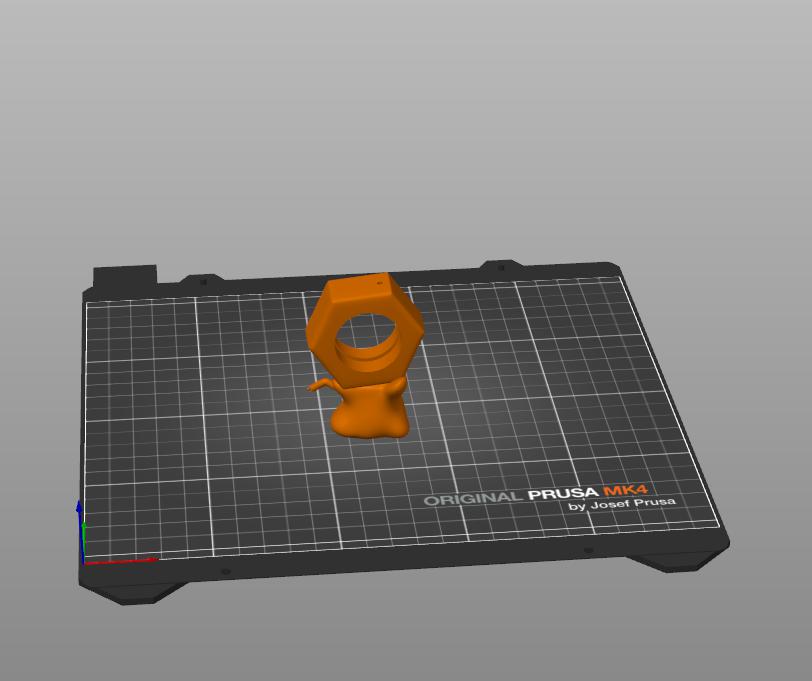This screenshot has height=681, width=812.
Task: Click the blue Z-axis arrow gizmo
Action: point(79,508)
